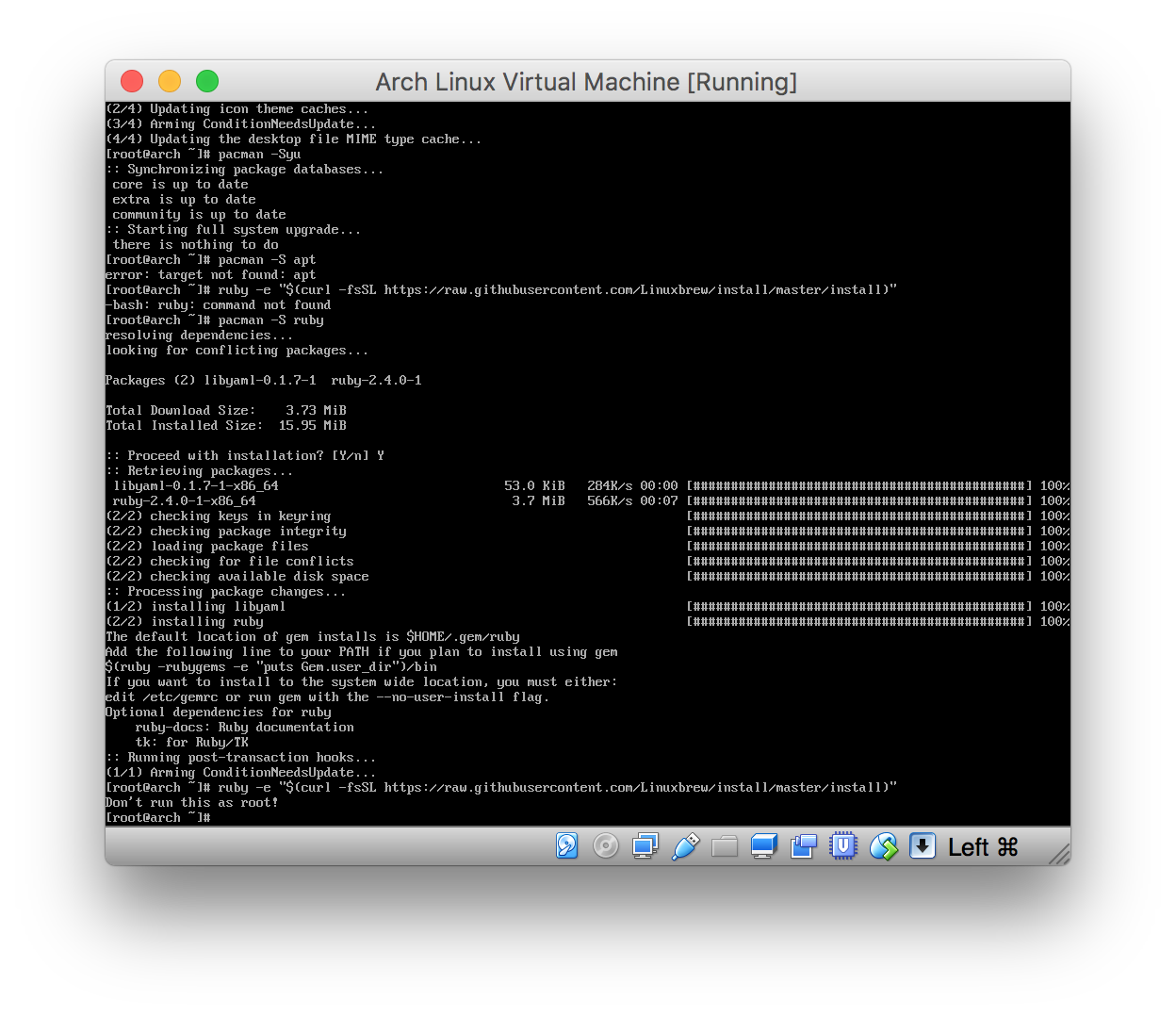Image resolution: width=1176 pixels, height=1016 pixels.
Task: Close the virtual machine window
Action: tap(132, 82)
